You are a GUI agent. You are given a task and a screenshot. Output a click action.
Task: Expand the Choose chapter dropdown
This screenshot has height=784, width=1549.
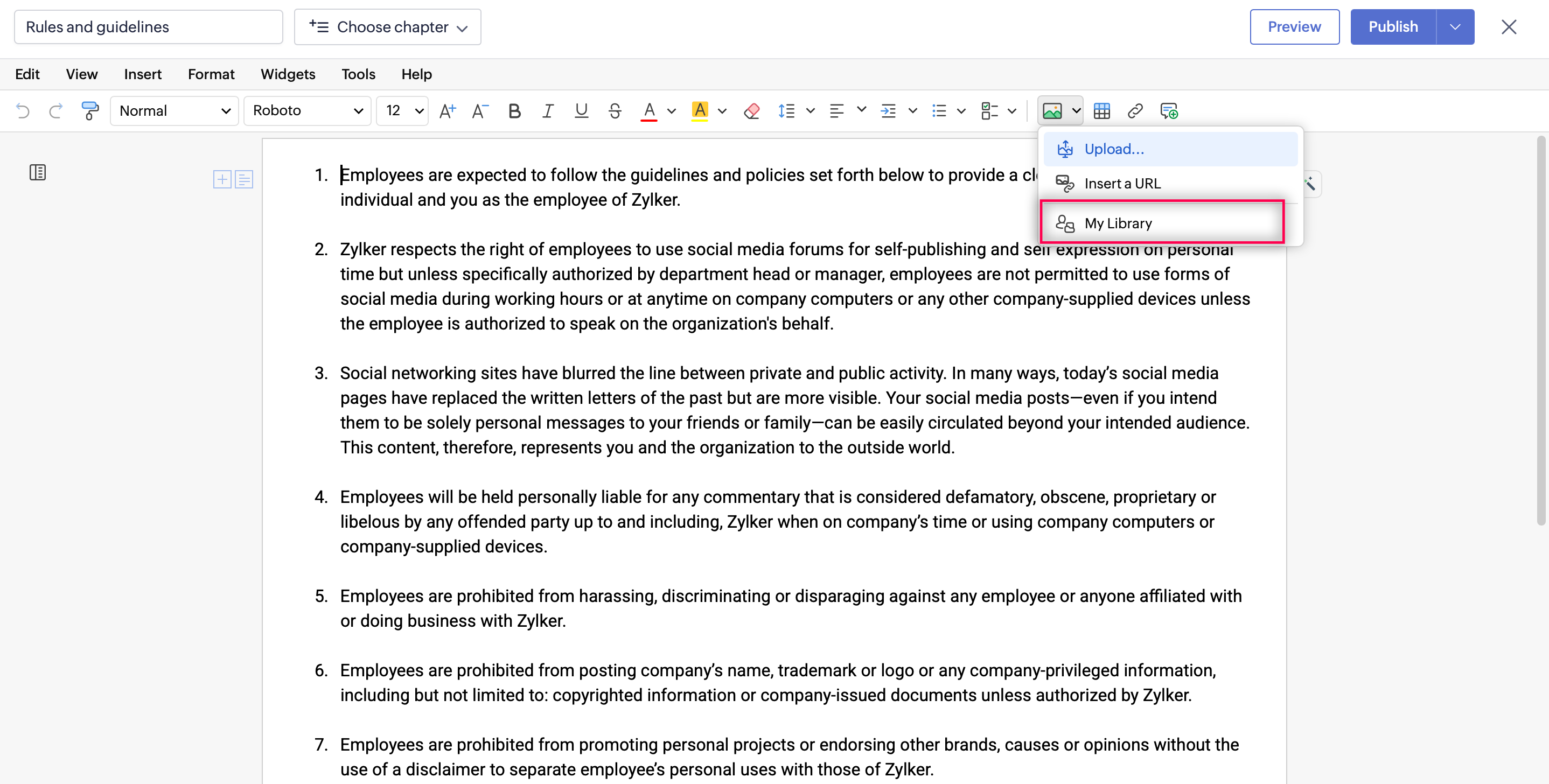click(x=387, y=27)
